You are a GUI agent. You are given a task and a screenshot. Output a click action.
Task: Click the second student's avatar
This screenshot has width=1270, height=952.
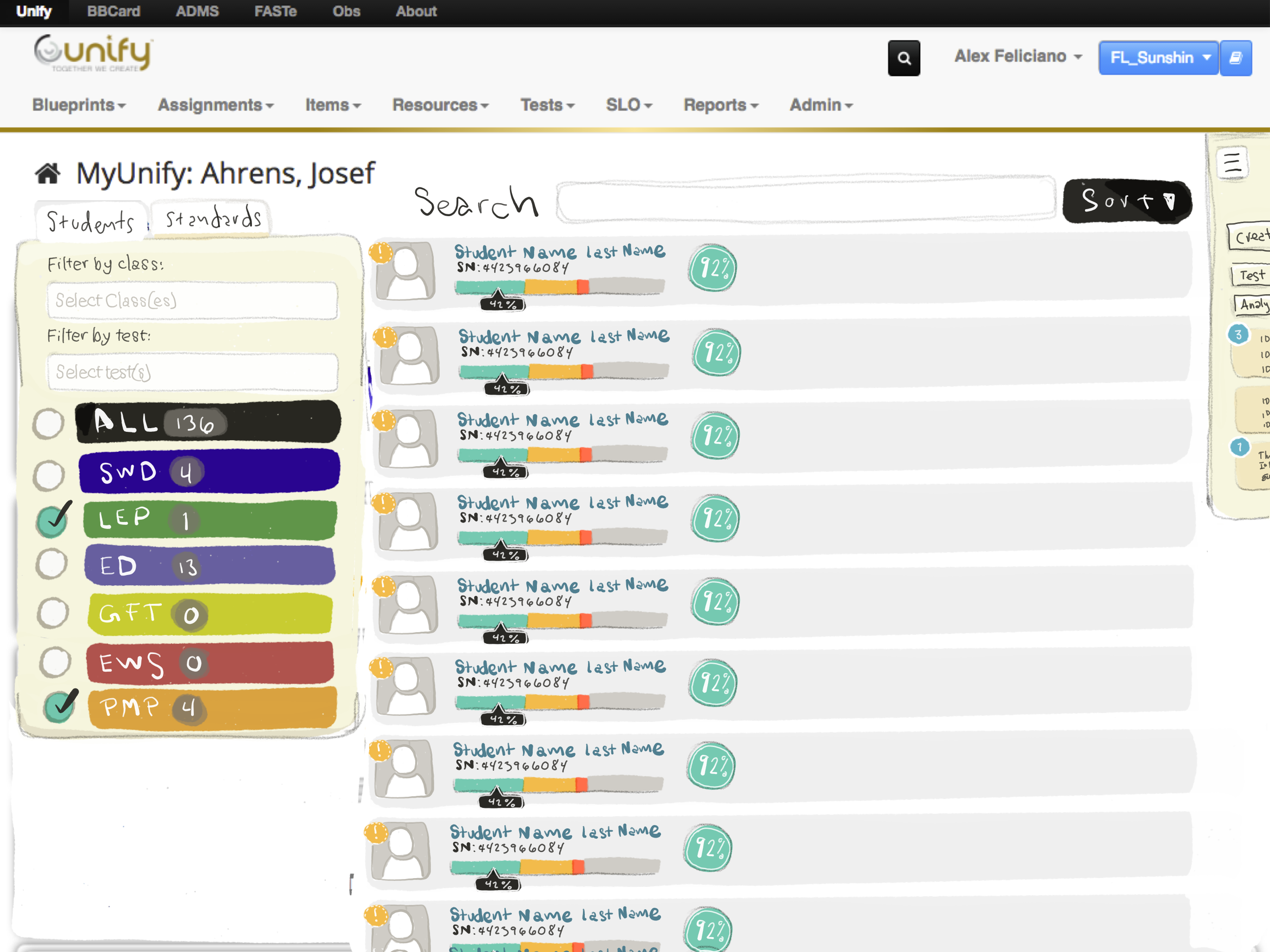pos(410,356)
